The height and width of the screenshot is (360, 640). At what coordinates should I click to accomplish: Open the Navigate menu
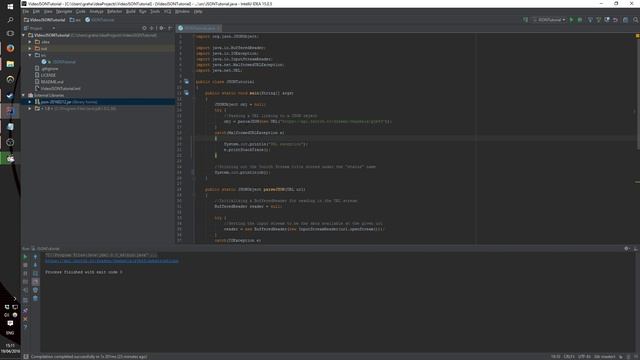64,11
